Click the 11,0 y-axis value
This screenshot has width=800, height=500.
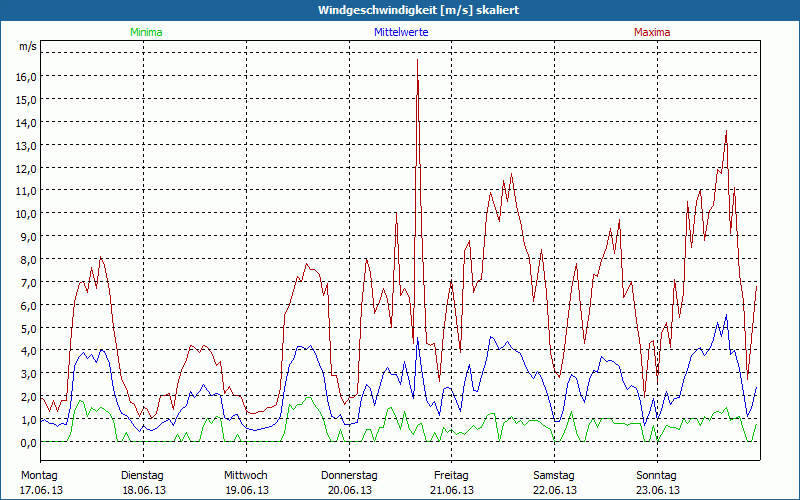tap(28, 191)
